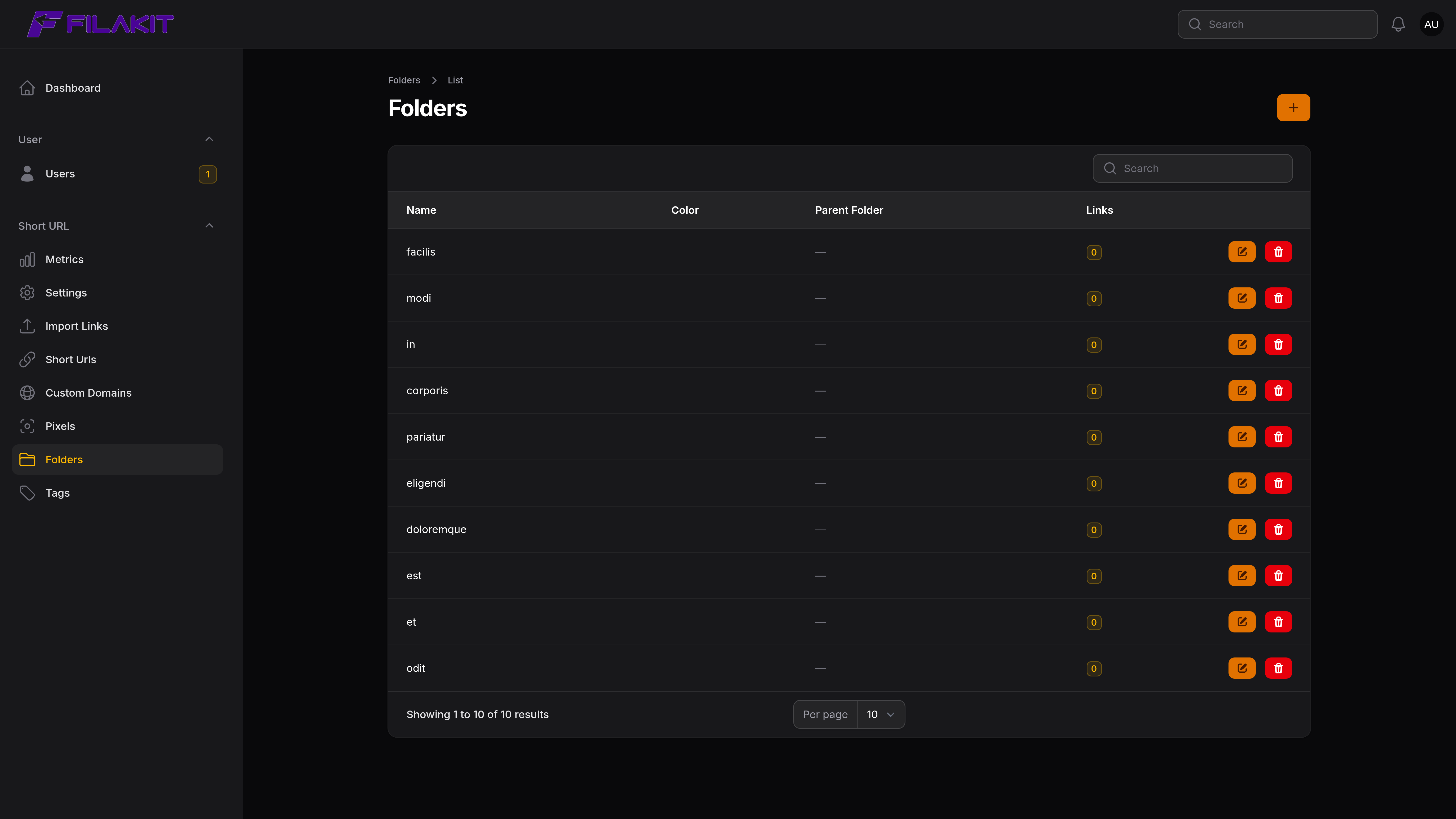Viewport: 1456px width, 819px height.
Task: Click the List breadcrumb
Action: pyautogui.click(x=455, y=80)
